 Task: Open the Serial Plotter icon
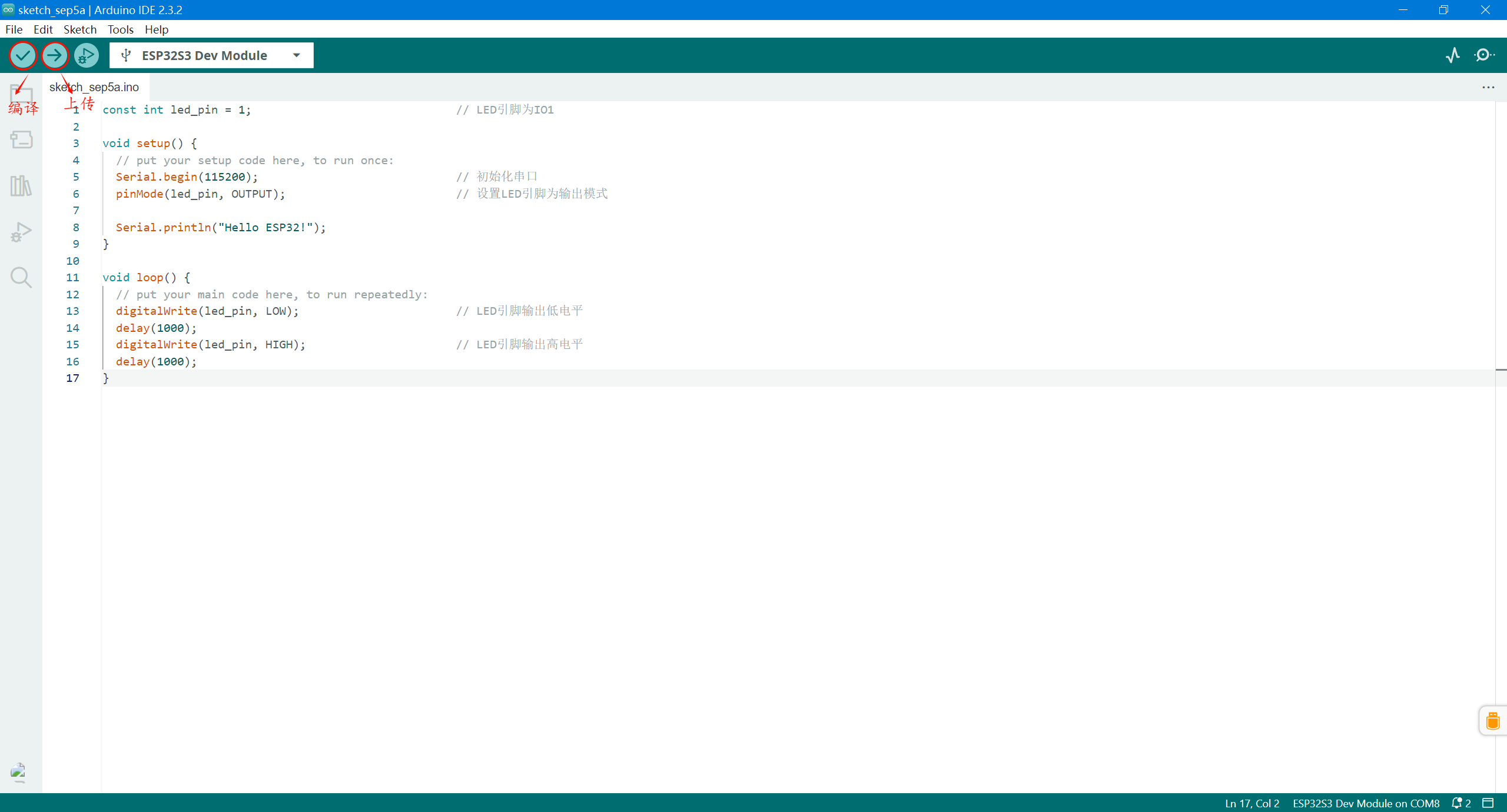click(1452, 55)
